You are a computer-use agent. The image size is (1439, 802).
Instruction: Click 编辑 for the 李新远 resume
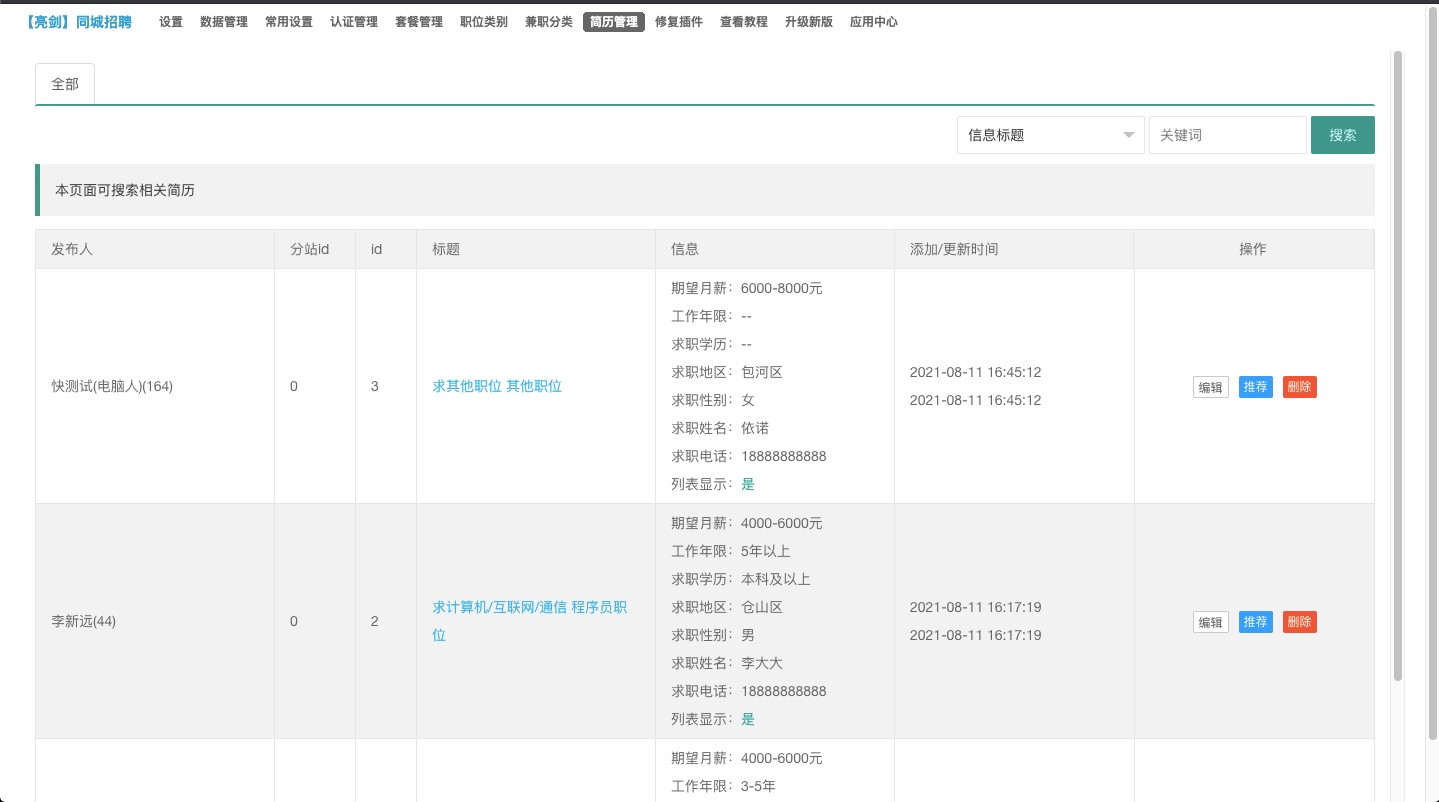(x=1211, y=622)
